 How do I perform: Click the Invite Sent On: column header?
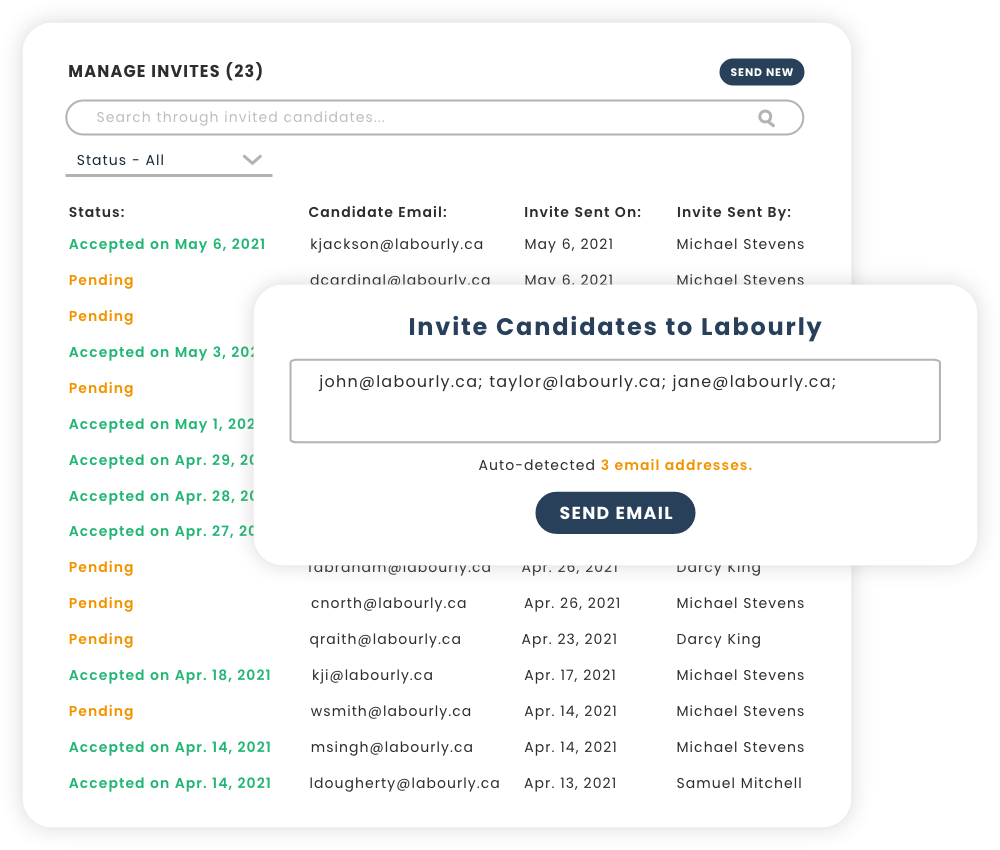click(582, 212)
